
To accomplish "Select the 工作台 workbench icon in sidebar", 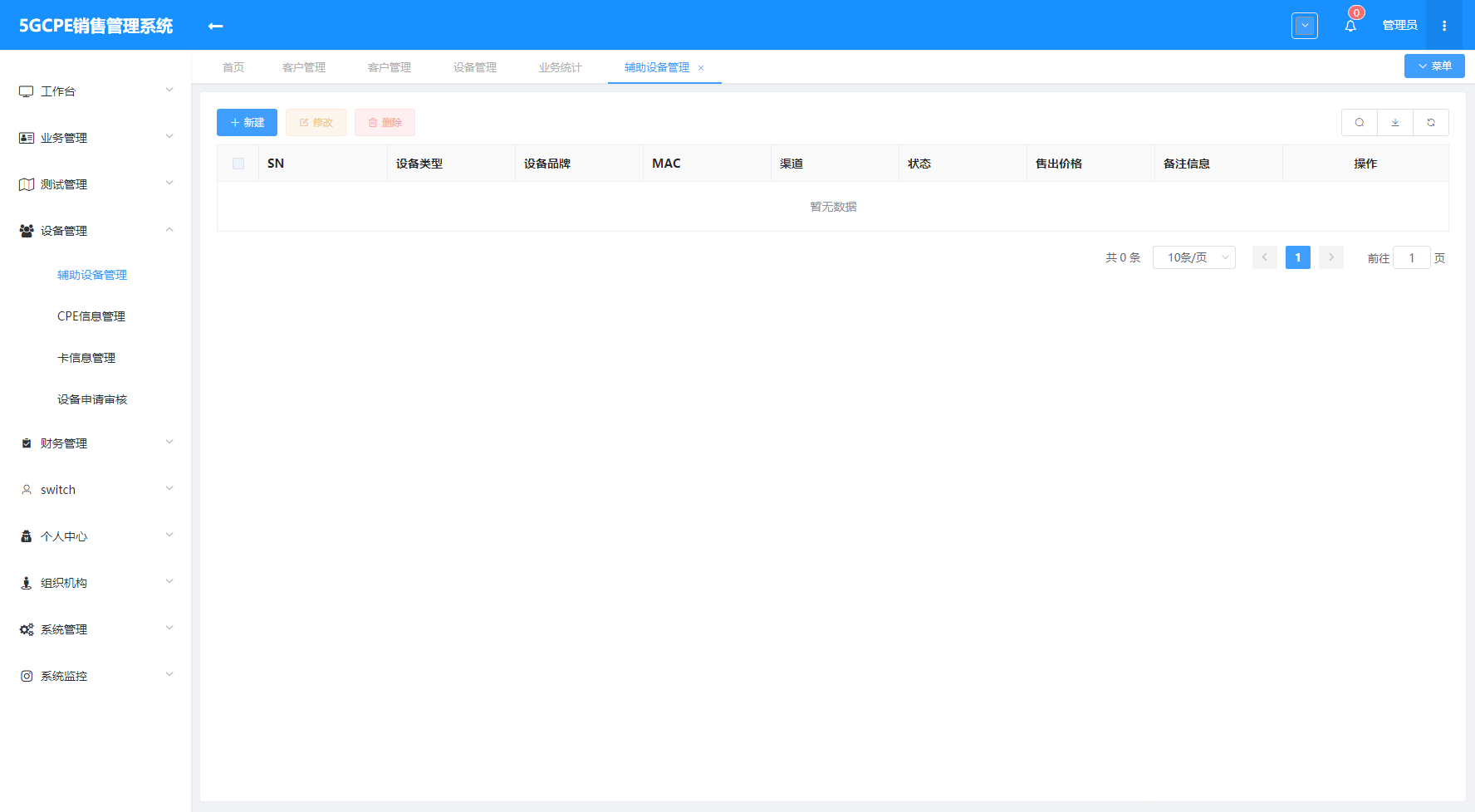I will pyautogui.click(x=25, y=90).
